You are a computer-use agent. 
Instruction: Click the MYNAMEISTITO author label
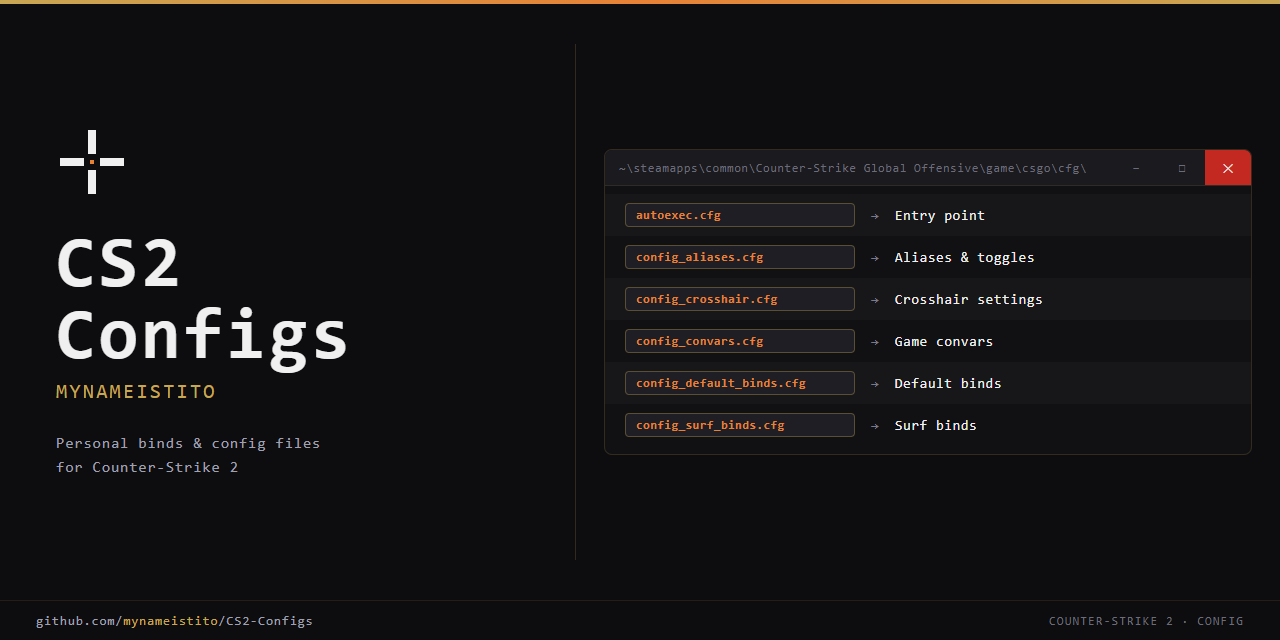pos(136,392)
